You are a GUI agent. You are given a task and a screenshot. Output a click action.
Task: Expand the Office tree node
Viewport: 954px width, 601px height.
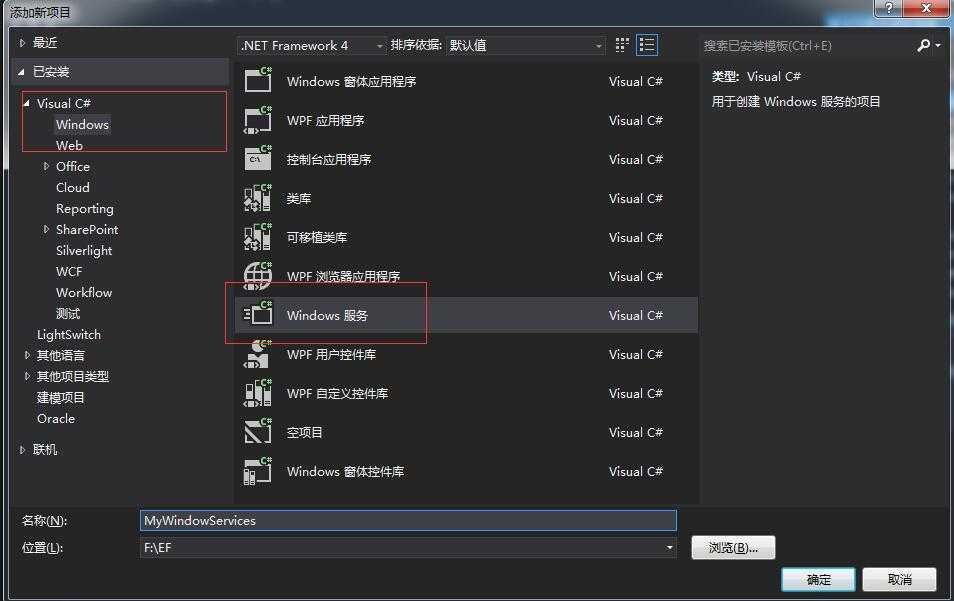46,166
